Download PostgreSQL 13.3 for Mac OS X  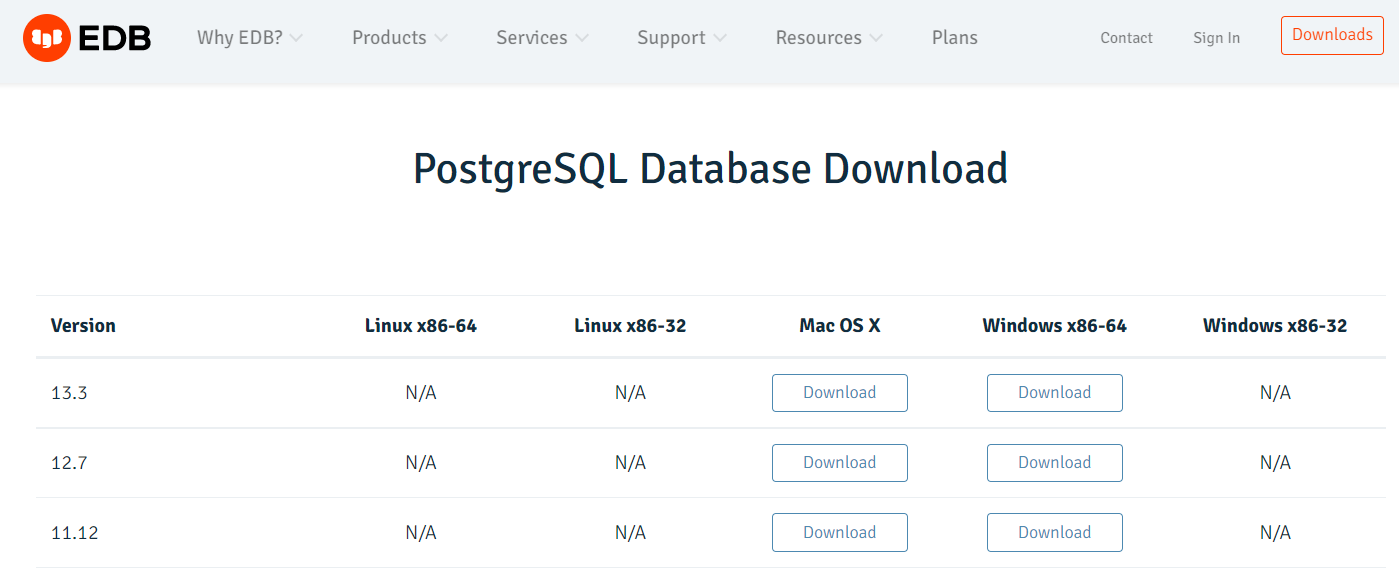pyautogui.click(x=839, y=392)
